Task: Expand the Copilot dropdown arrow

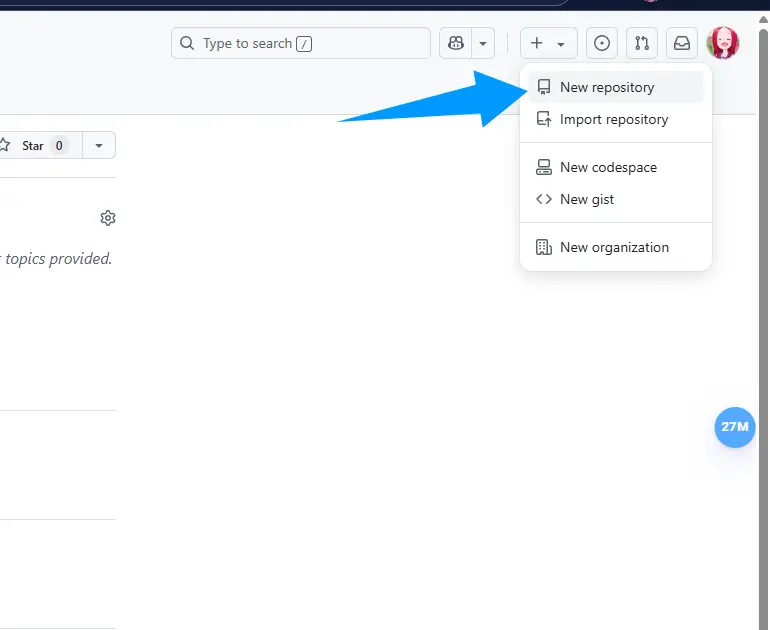Action: coord(484,43)
